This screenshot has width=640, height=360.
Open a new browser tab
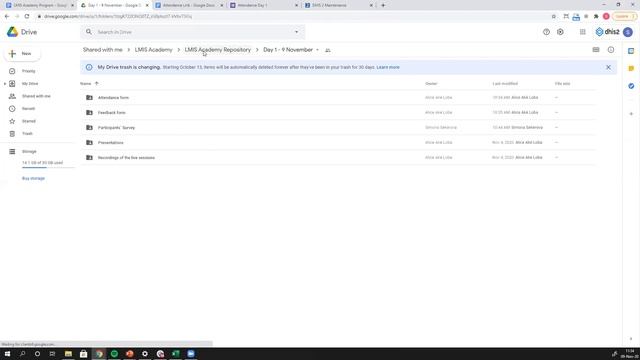click(x=383, y=5)
